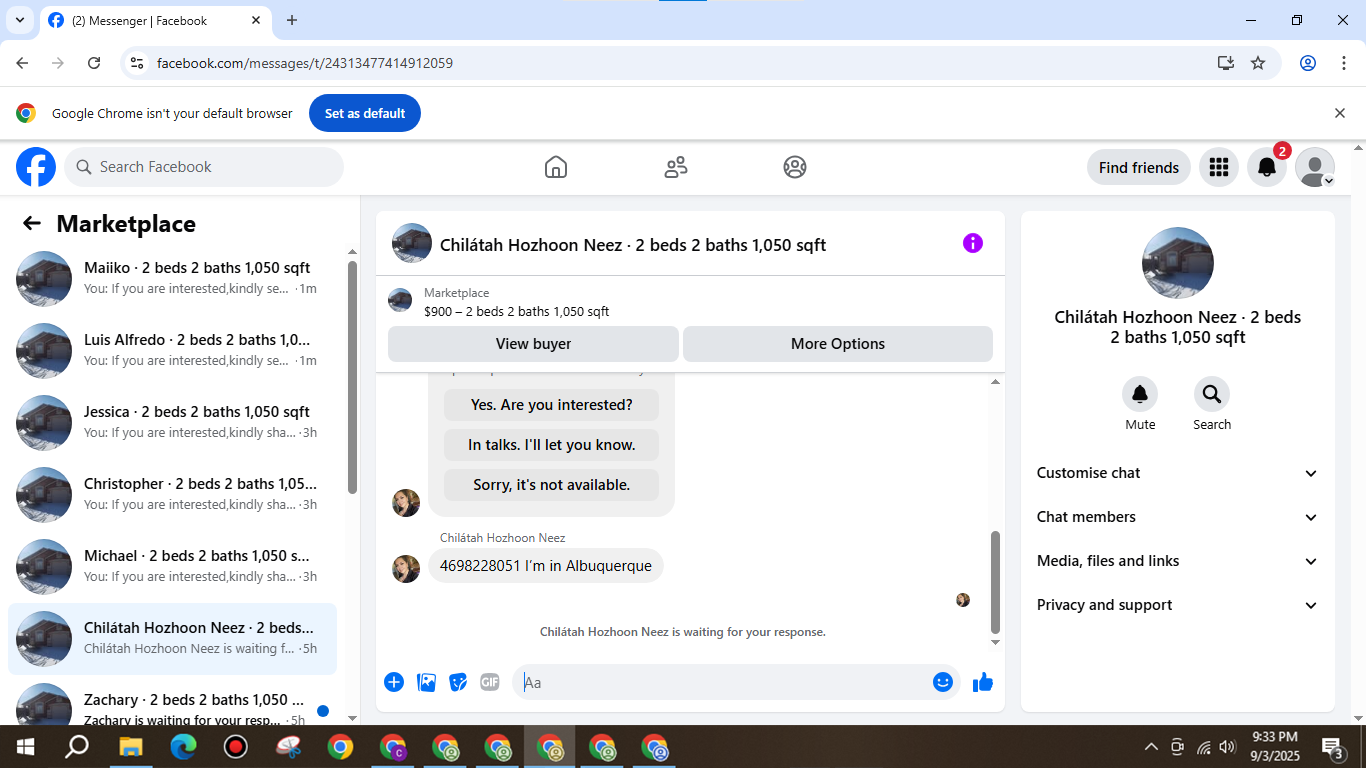Open a new browser tab
Viewport: 1366px width, 768px height.
click(x=292, y=20)
